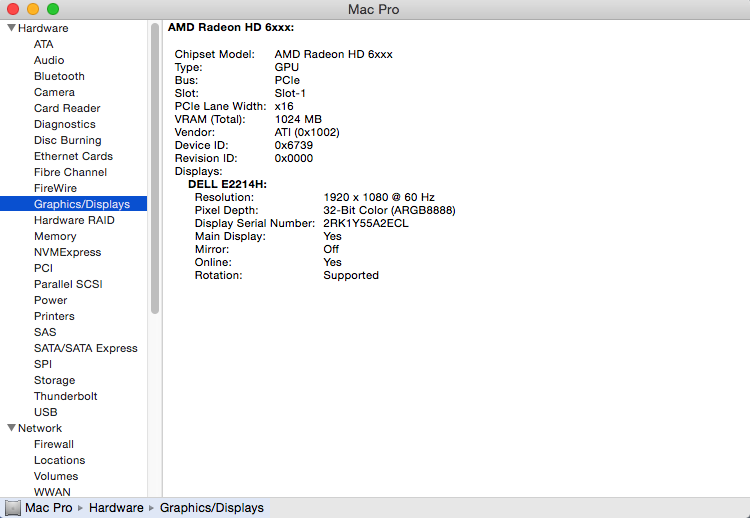Select Ethernet Cards in the sidebar
The image size is (750, 518).
[x=73, y=156]
